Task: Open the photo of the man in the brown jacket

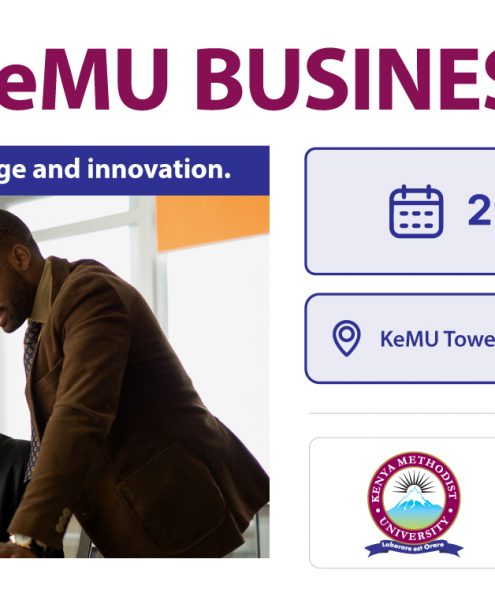Action: coord(135,377)
